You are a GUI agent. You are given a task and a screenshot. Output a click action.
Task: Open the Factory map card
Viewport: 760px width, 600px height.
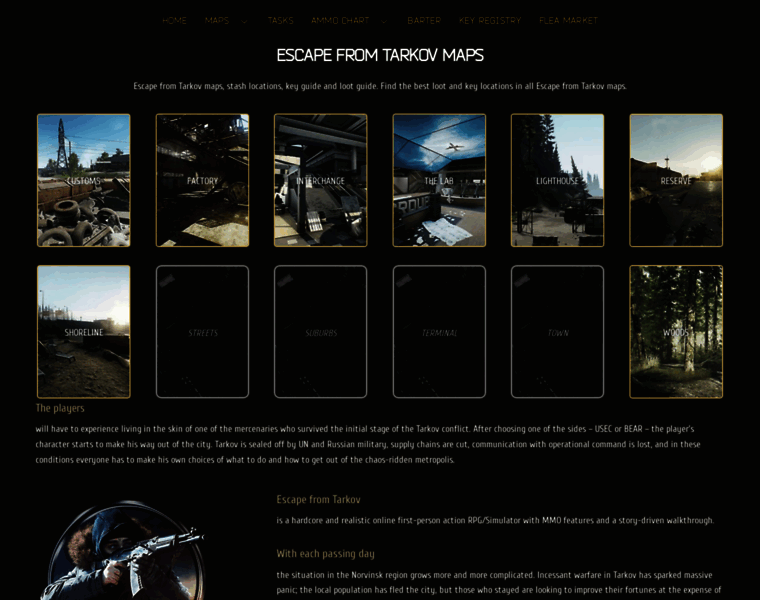[x=202, y=180]
